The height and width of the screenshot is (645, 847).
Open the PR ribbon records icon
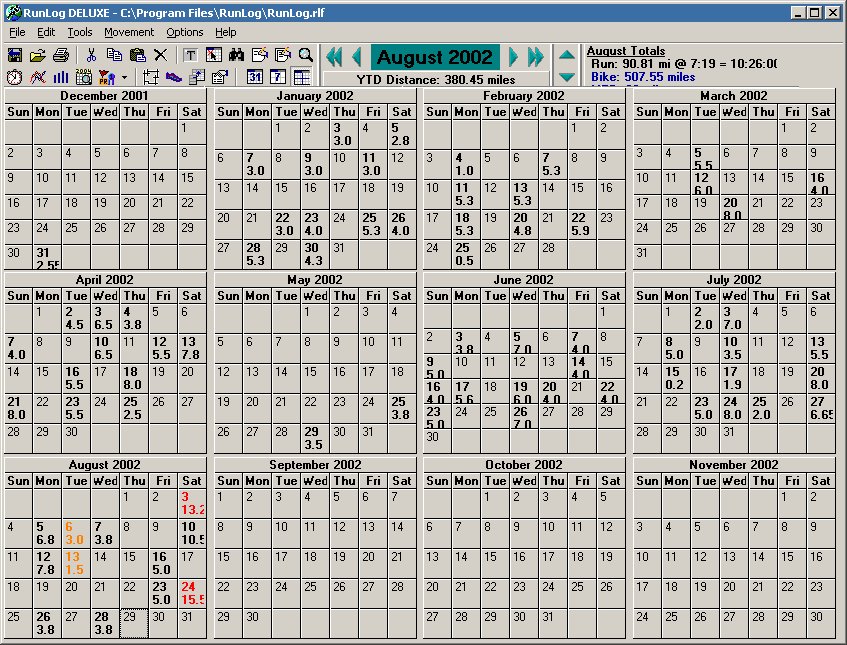[107, 77]
